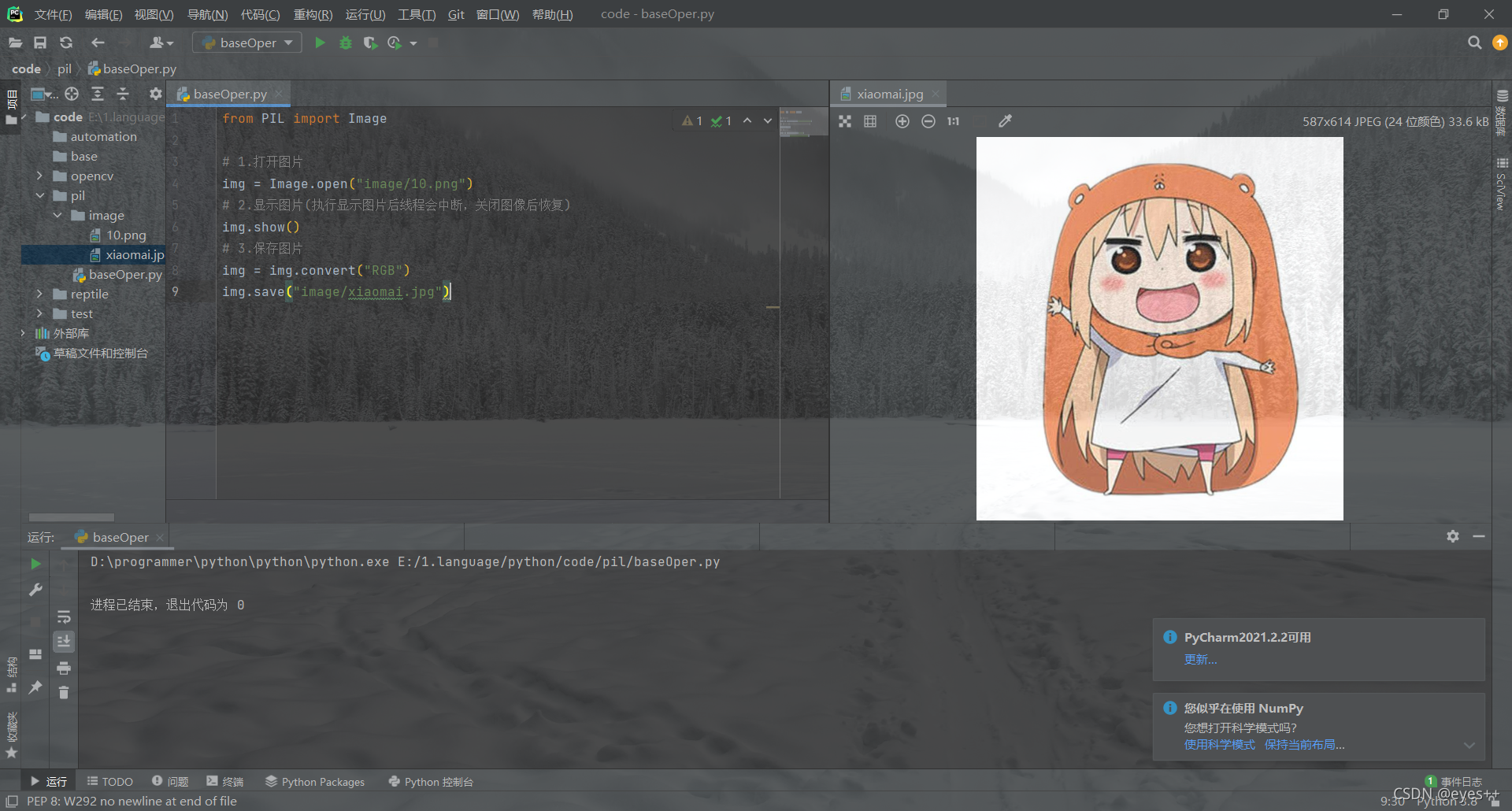Screen dimensions: 1512x811
Task: Open the Git menu
Action: [x=456, y=14]
